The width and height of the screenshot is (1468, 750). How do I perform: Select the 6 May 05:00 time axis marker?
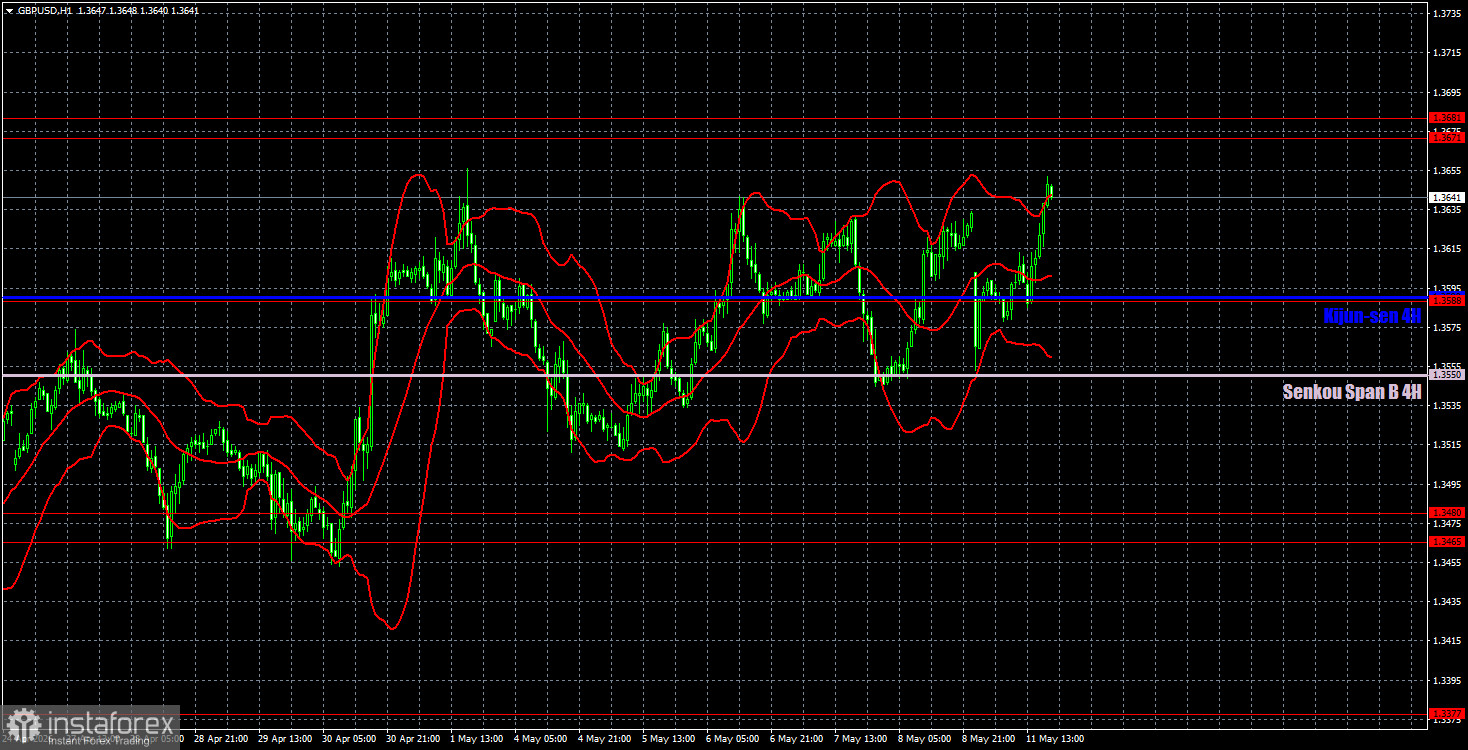point(733,739)
